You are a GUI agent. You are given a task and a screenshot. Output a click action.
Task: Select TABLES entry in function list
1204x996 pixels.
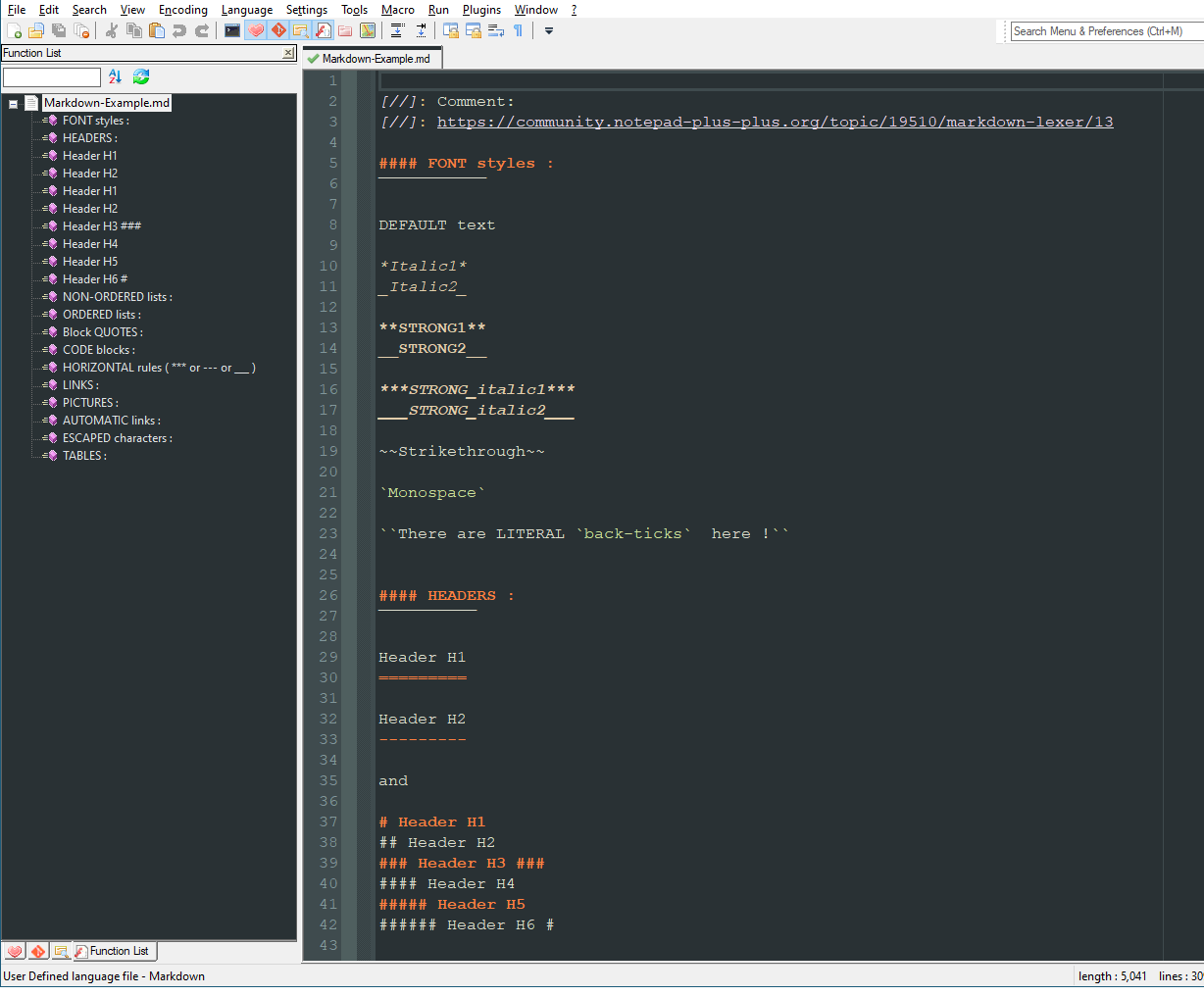point(84,456)
